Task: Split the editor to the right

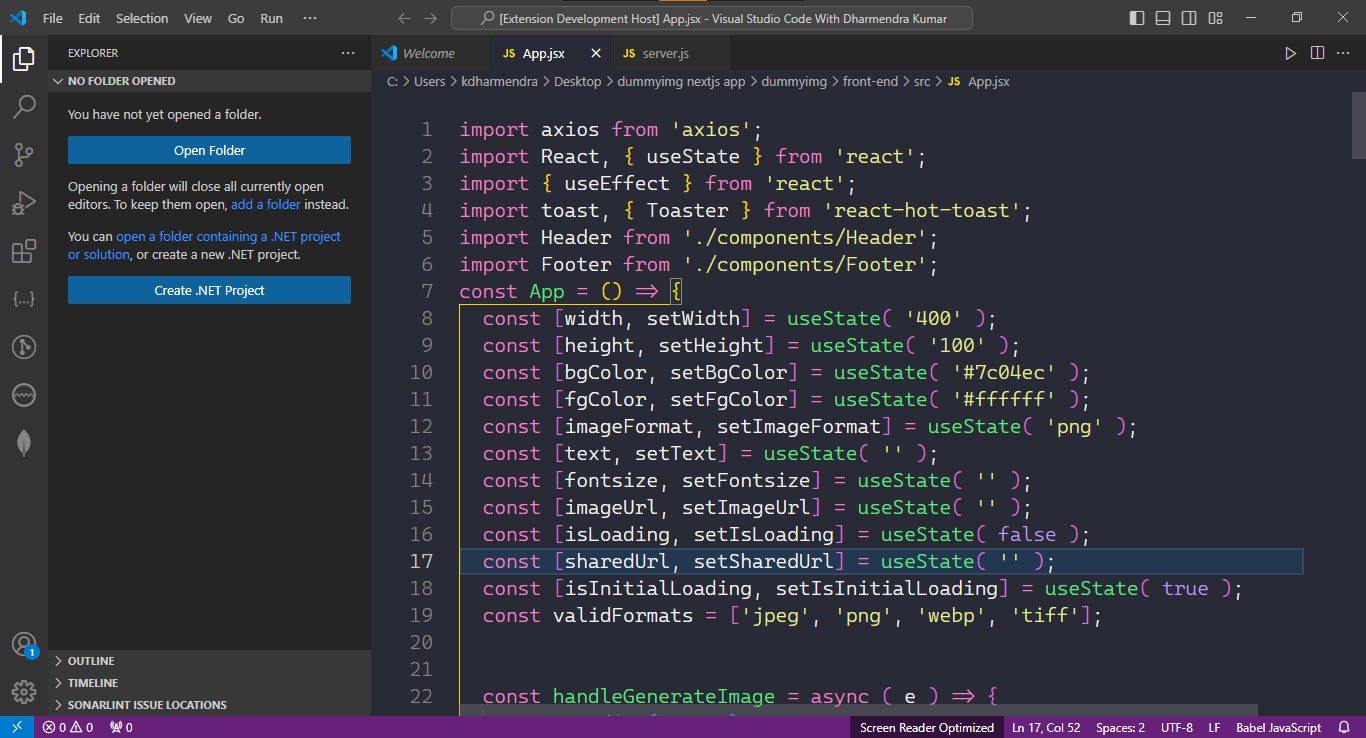Action: coord(1317,53)
